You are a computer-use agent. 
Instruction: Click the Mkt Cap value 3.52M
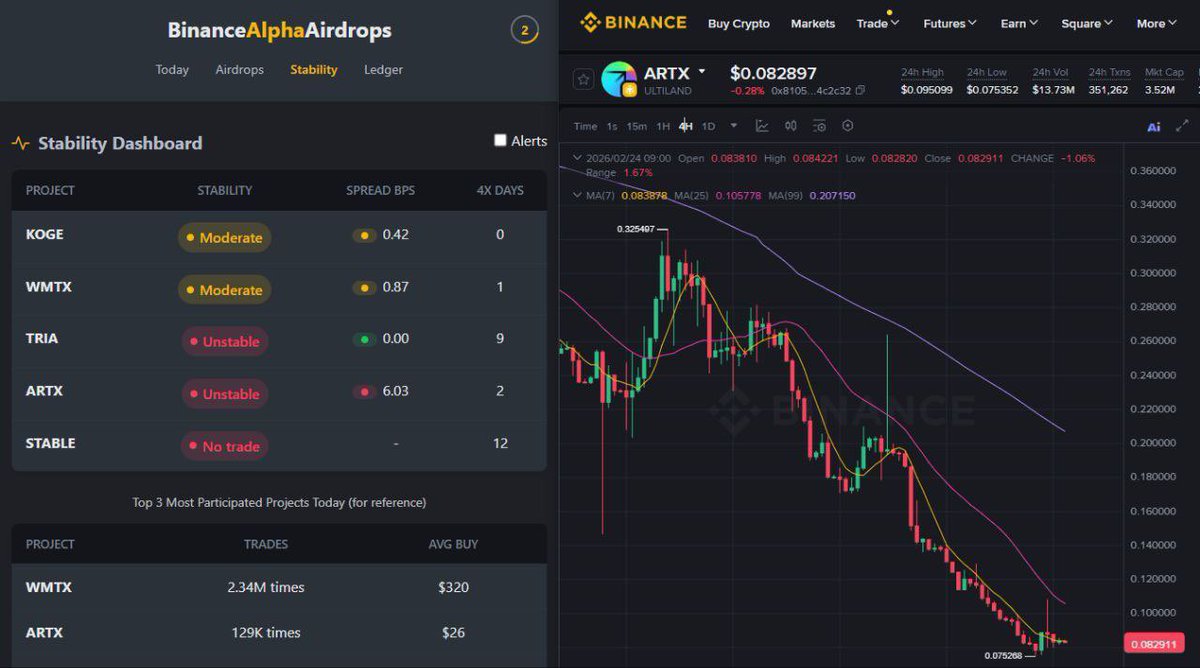[x=1159, y=90]
